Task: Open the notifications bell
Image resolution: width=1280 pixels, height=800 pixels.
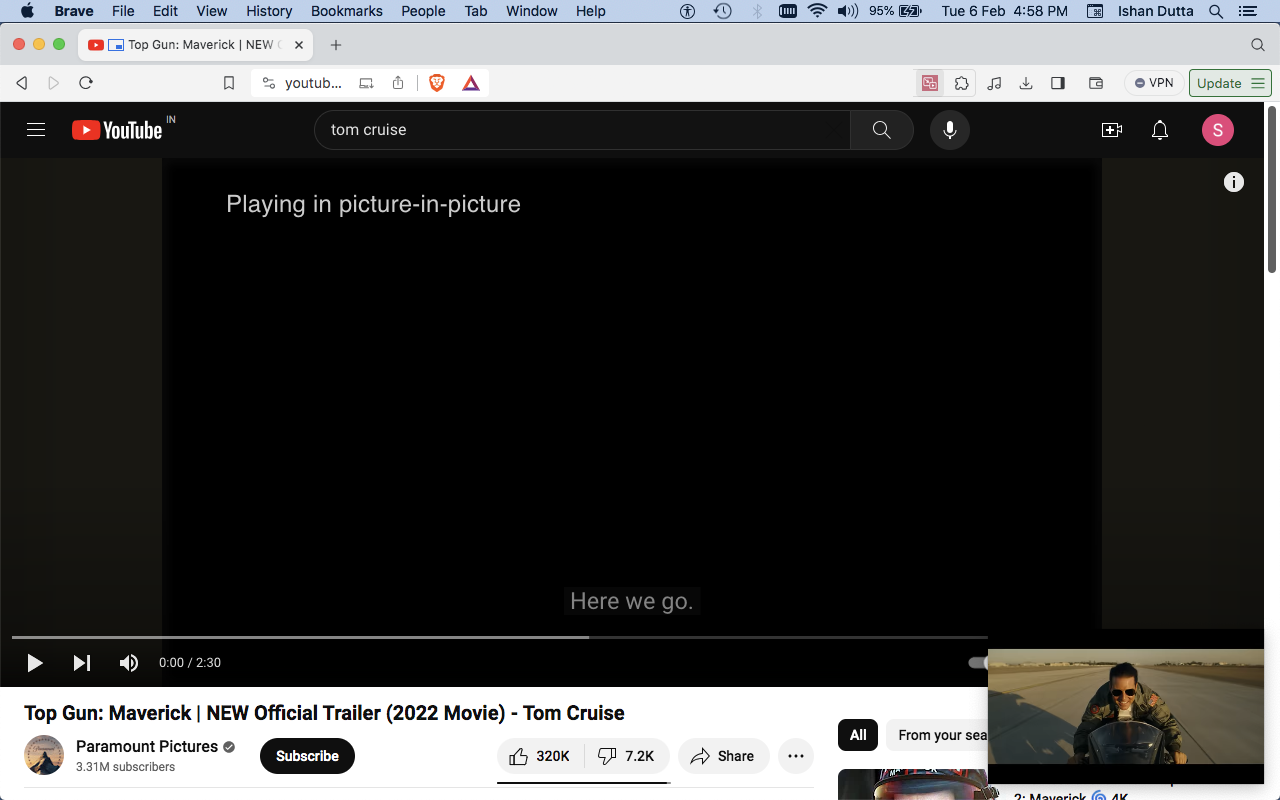Action: [x=1159, y=130]
